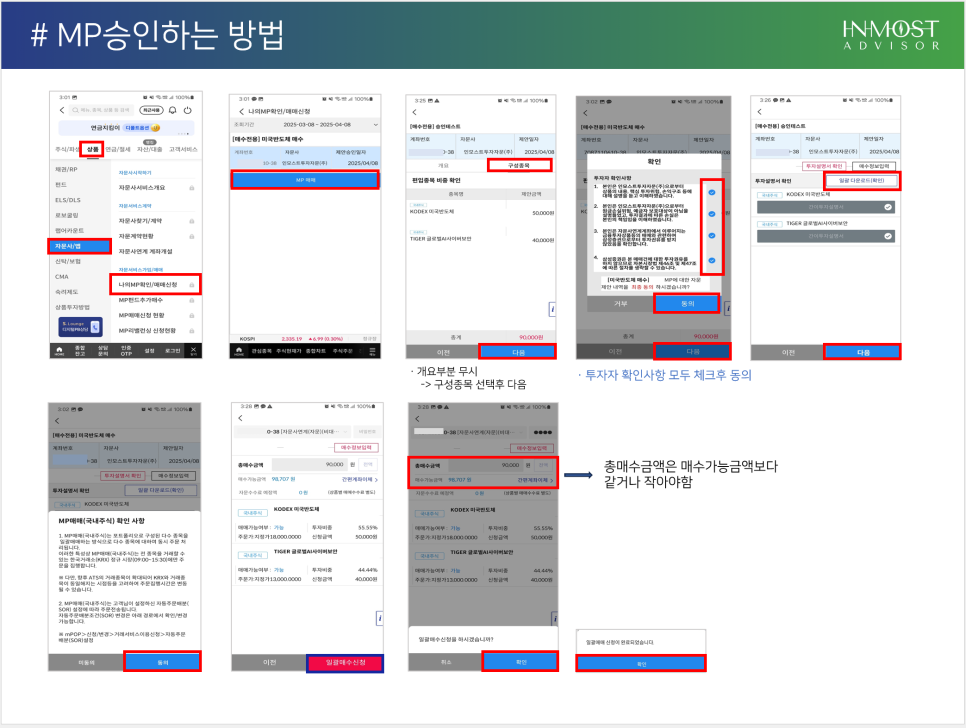The width and height of the screenshot is (966, 728).
Task: Tap 확인 under 일괄매매 신청이 완료되었습니다
Action: (x=641, y=664)
